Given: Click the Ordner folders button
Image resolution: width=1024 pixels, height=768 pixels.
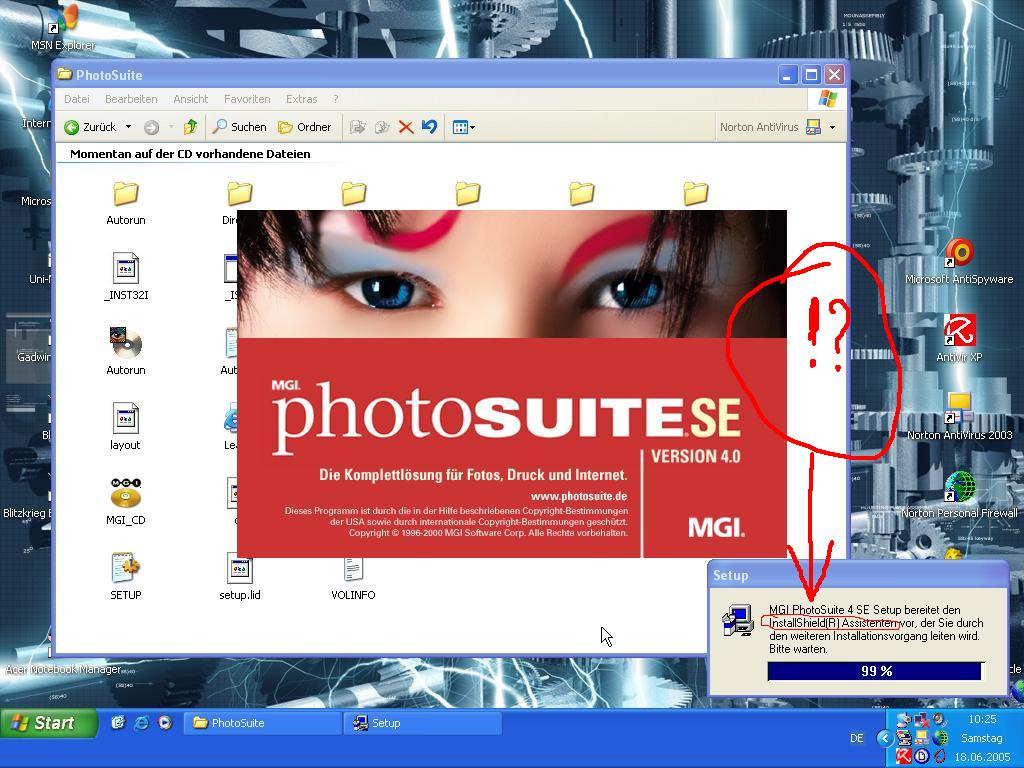Looking at the screenshot, I should 304,127.
